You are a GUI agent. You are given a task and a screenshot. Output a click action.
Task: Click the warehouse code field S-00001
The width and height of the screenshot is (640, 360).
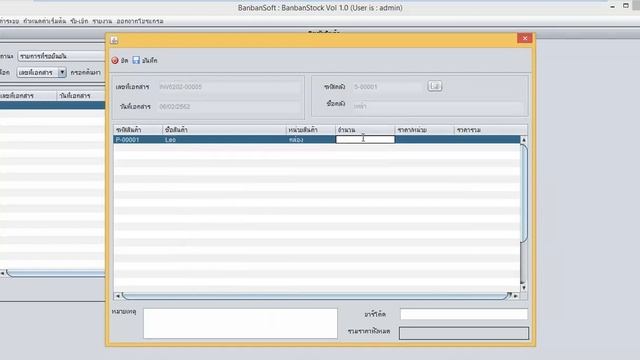pyautogui.click(x=388, y=87)
